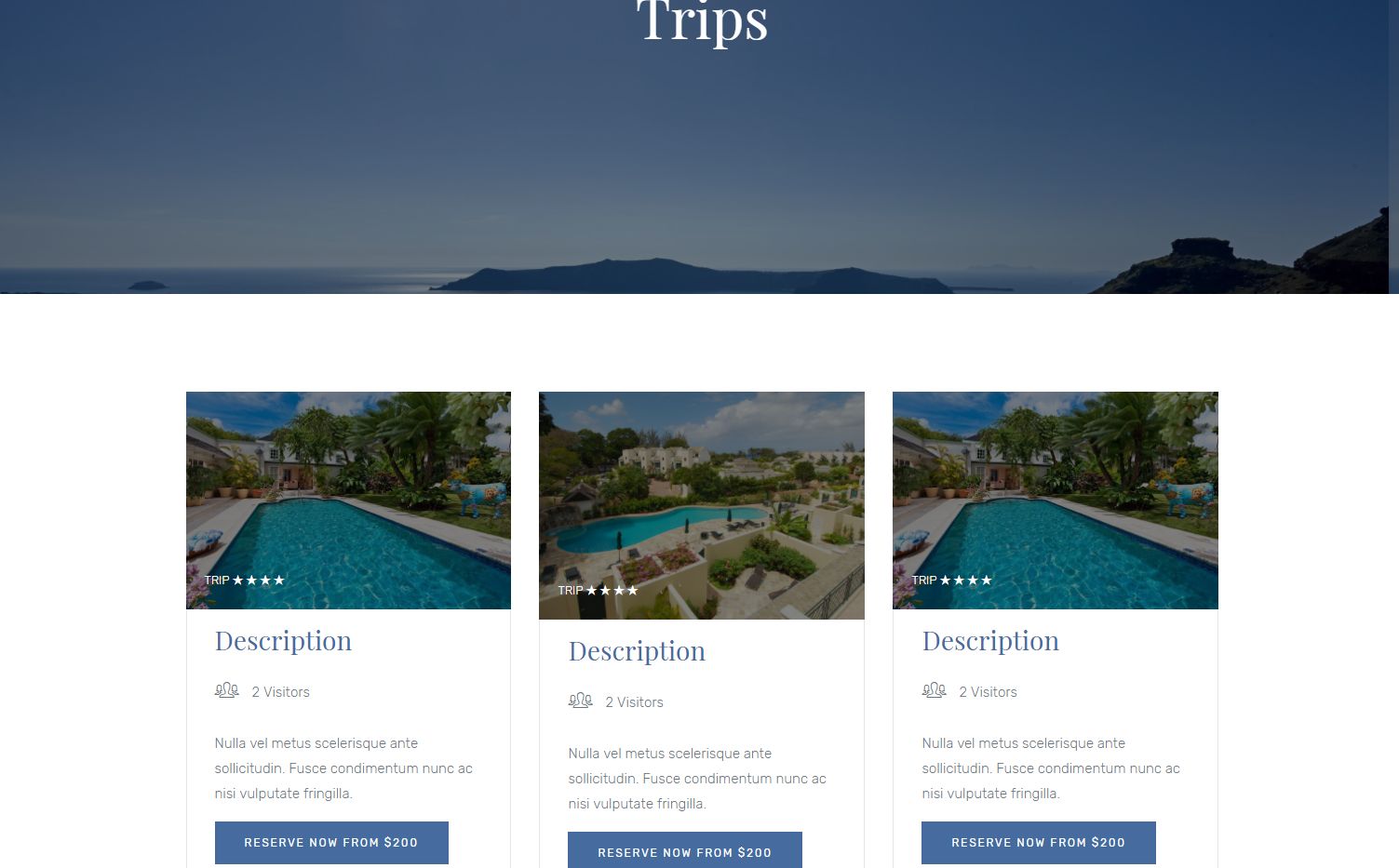Click the Trips page title
The width and height of the screenshot is (1399, 868).
coord(702,20)
